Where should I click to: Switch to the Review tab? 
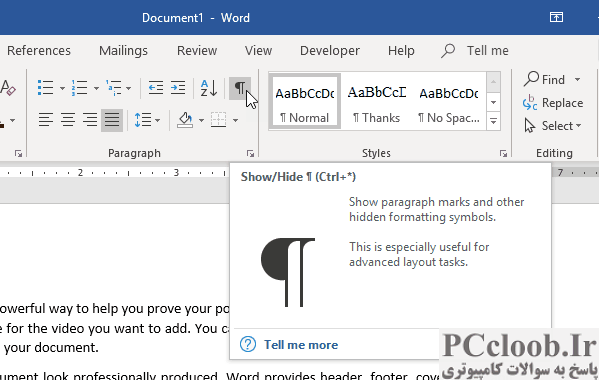[197, 50]
